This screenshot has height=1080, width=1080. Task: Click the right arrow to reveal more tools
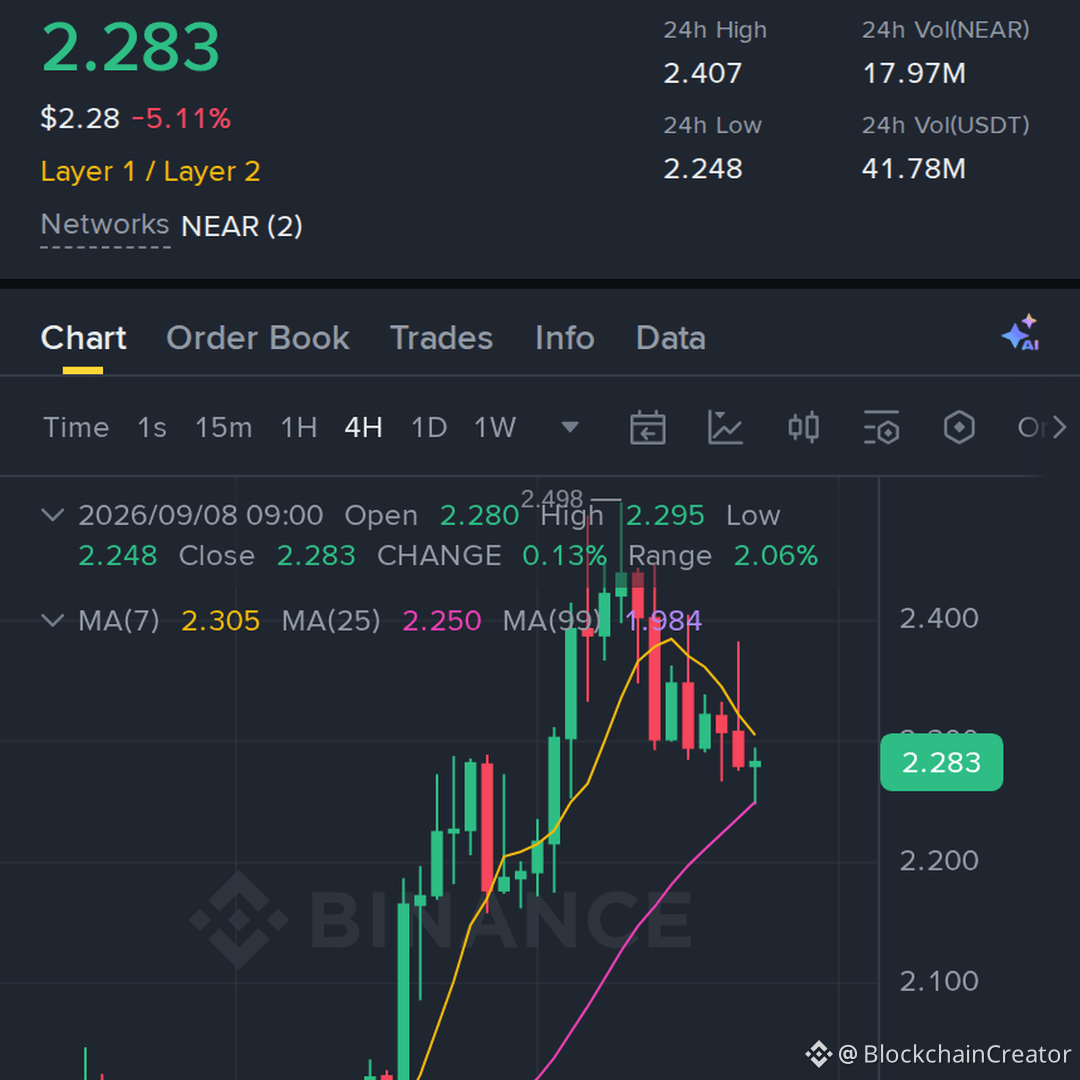1059,428
